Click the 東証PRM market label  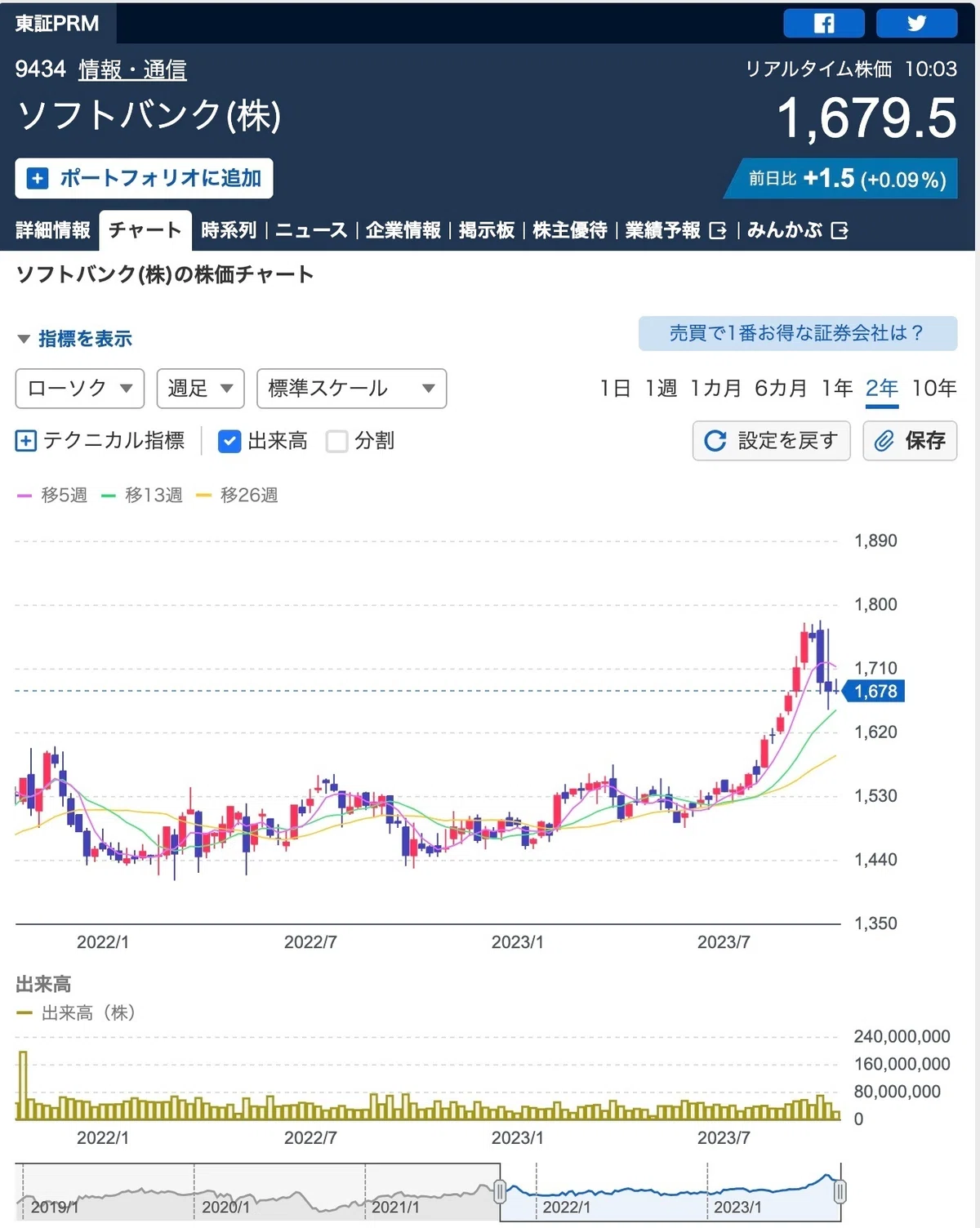[x=57, y=24]
